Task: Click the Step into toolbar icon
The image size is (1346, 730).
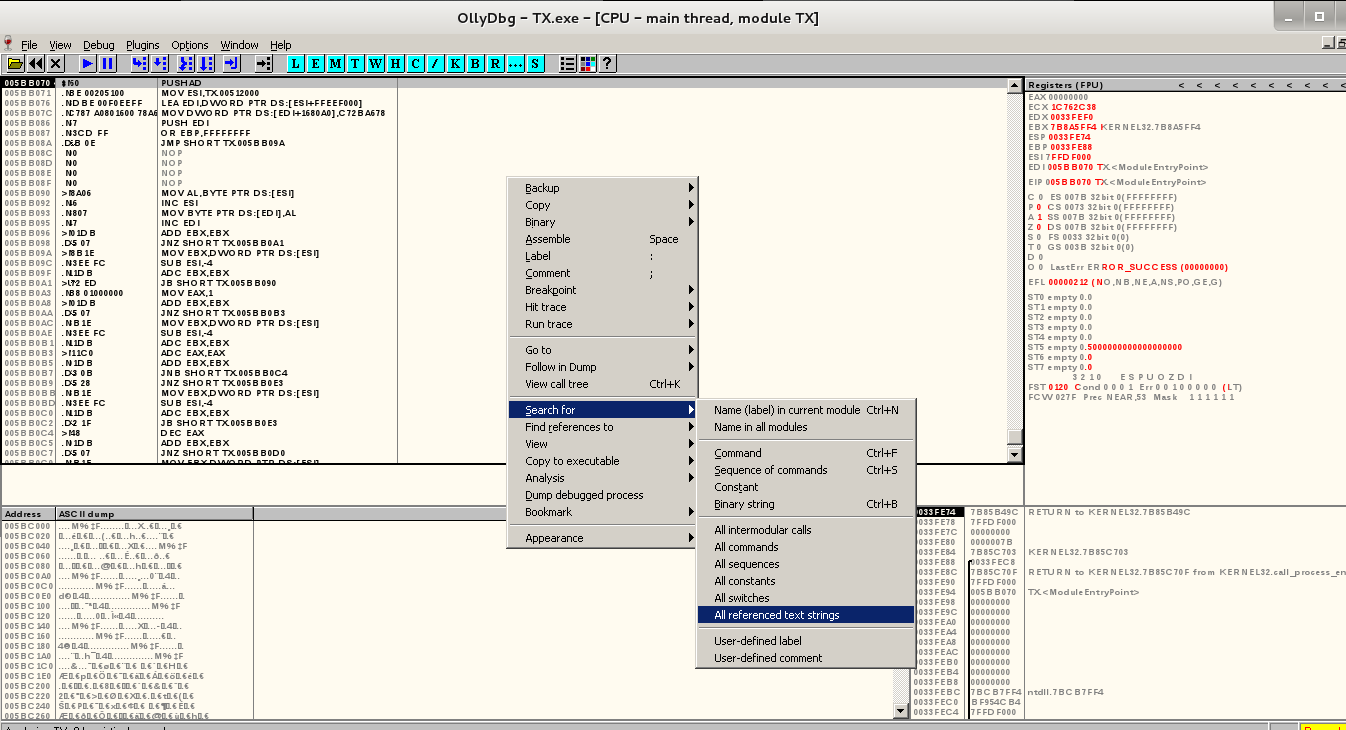Action: point(138,63)
